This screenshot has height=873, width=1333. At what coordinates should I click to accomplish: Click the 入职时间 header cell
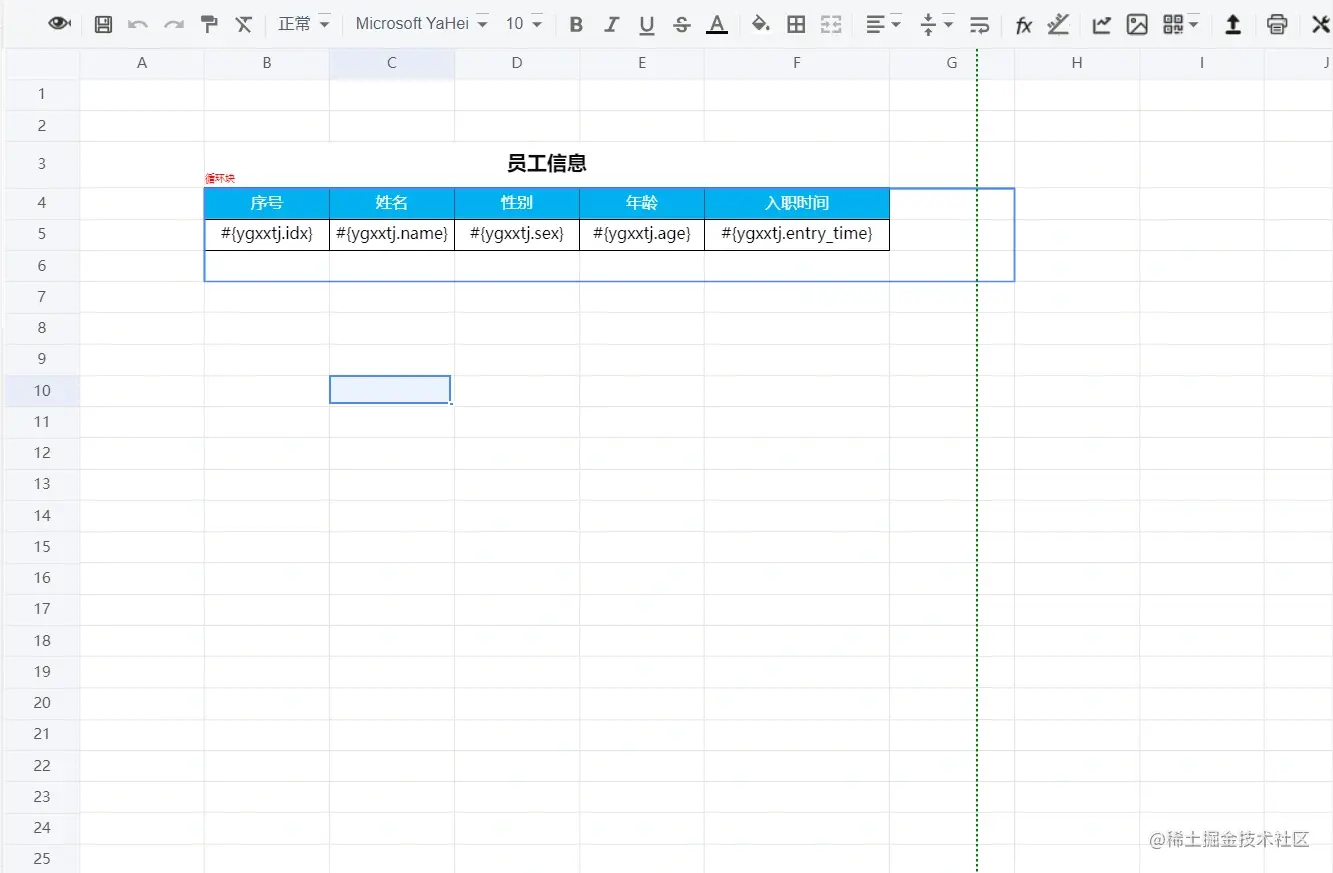(x=797, y=203)
